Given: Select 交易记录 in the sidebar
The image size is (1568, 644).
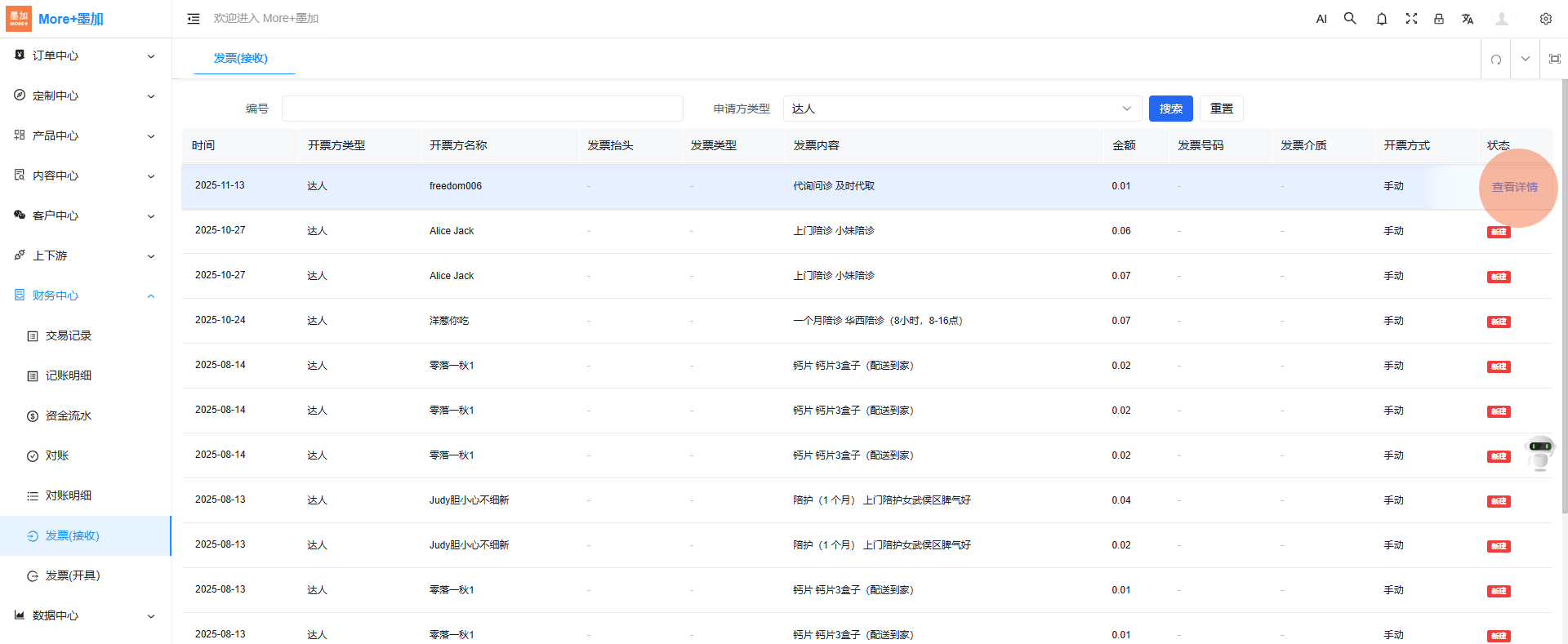Looking at the screenshot, I should 69,335.
